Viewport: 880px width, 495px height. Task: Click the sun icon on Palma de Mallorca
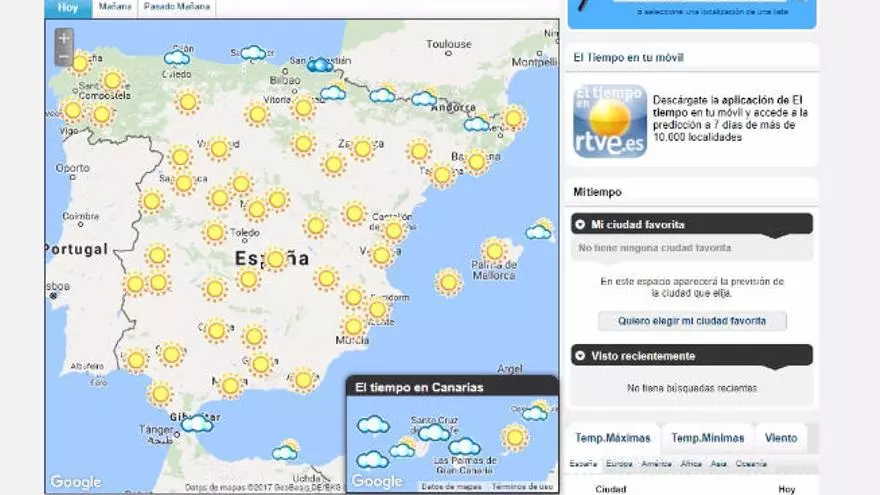click(x=494, y=251)
